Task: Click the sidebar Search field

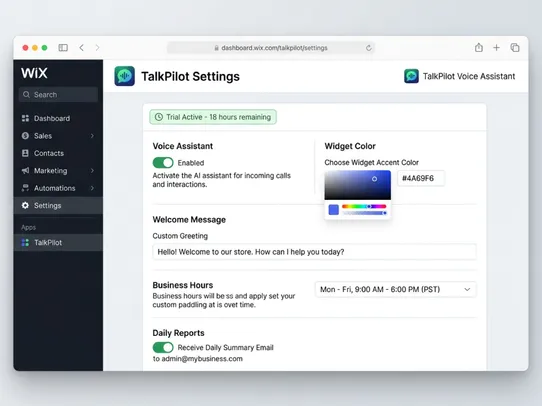Action: tap(58, 94)
